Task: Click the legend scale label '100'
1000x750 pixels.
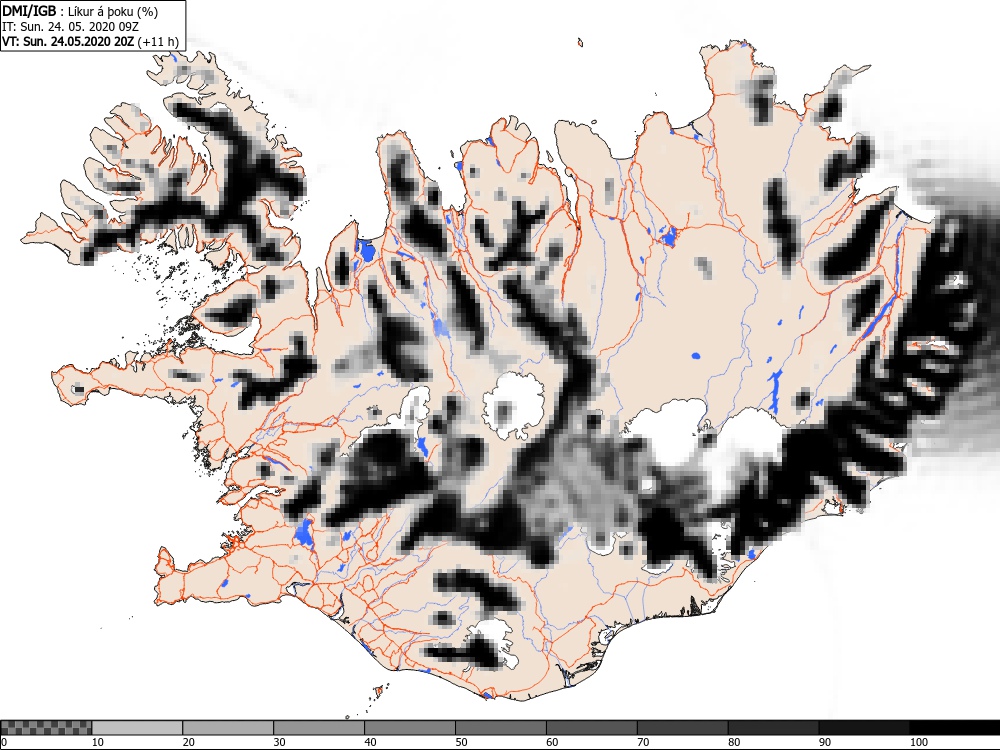Action: tap(918, 742)
